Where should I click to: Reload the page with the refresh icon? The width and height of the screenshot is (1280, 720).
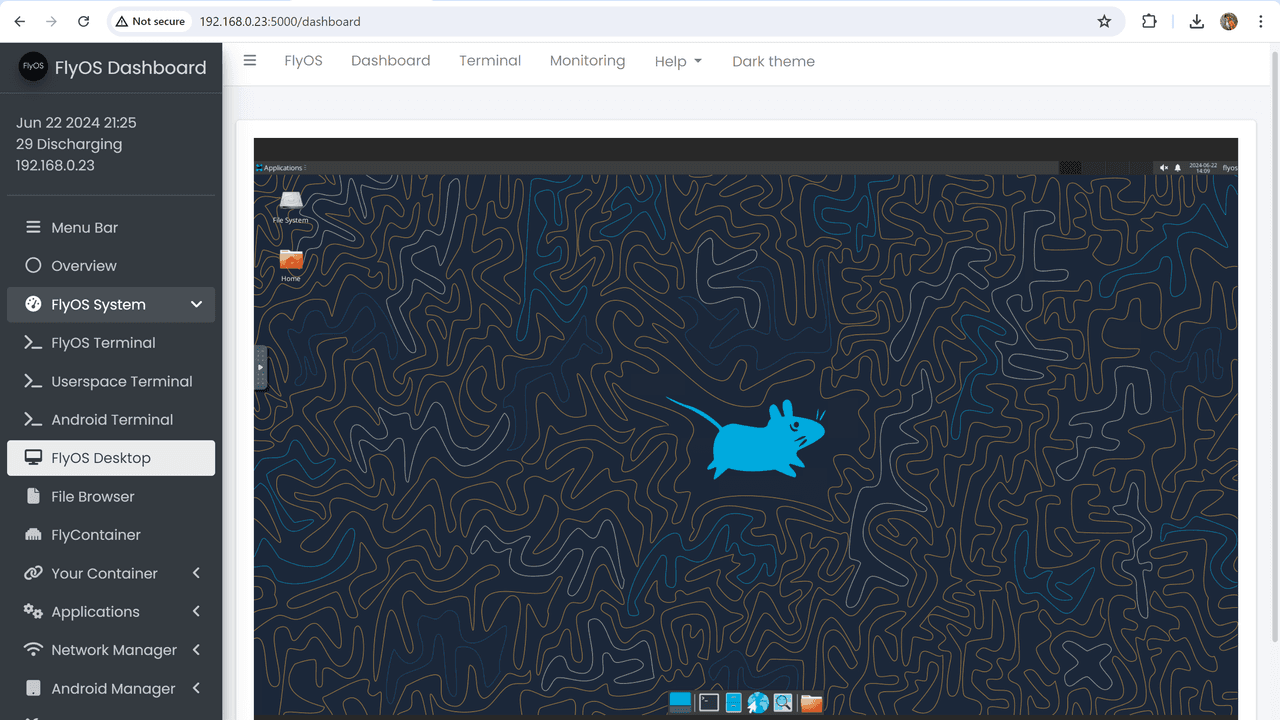coord(84,21)
